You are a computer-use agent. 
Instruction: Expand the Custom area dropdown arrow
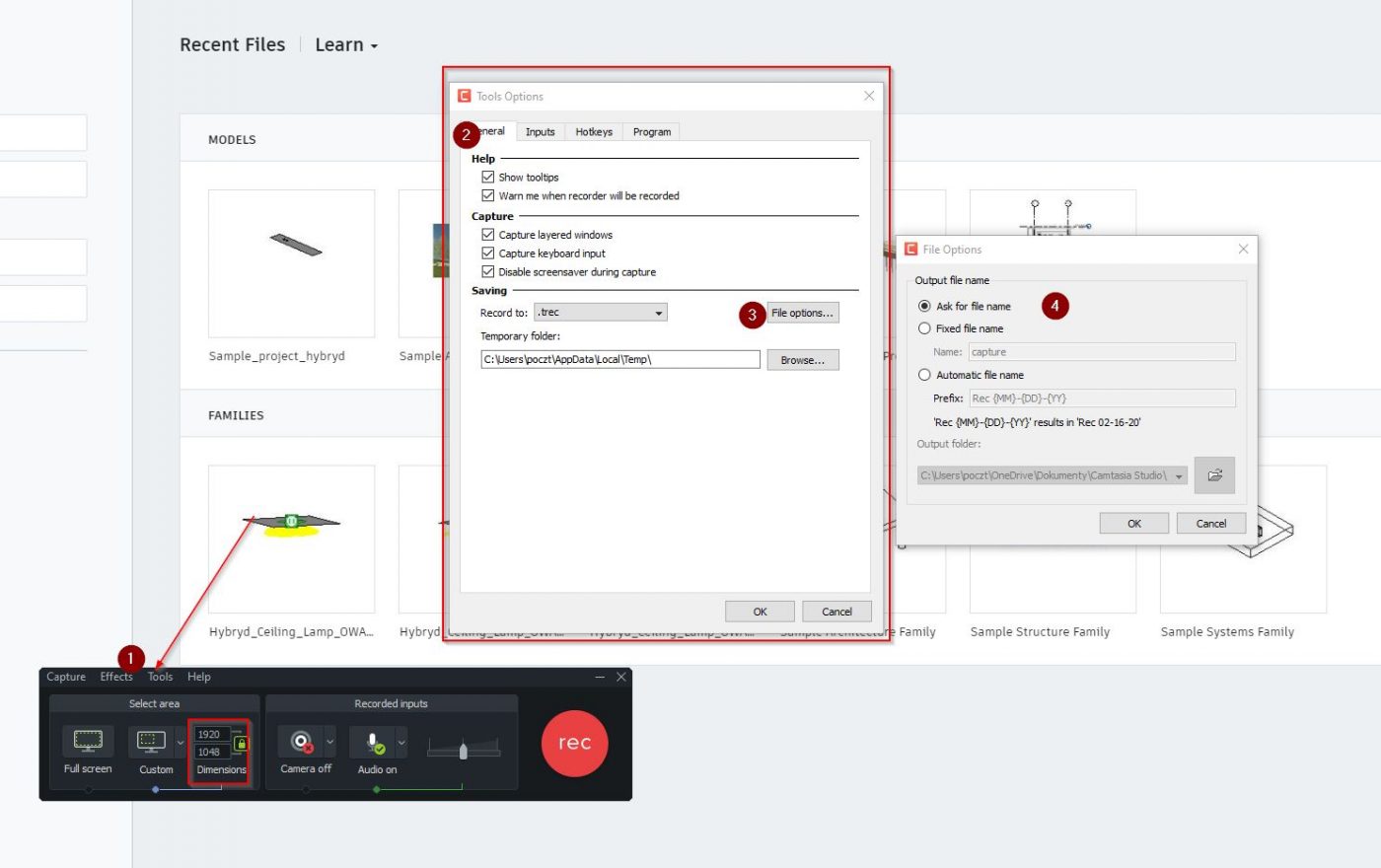coord(180,742)
